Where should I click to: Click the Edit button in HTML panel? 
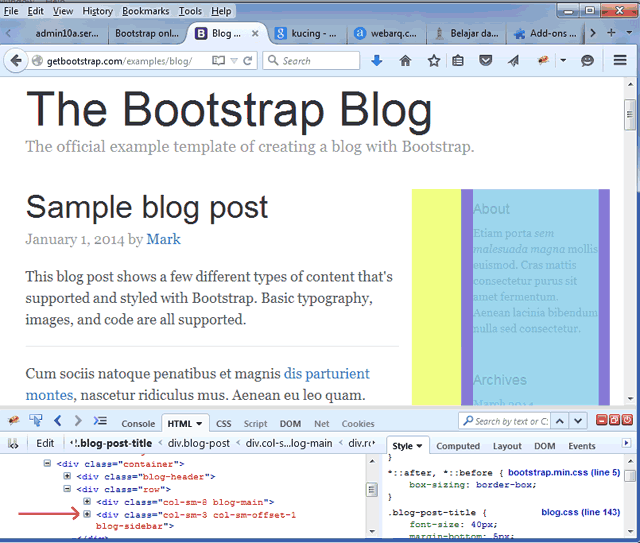(x=45, y=443)
